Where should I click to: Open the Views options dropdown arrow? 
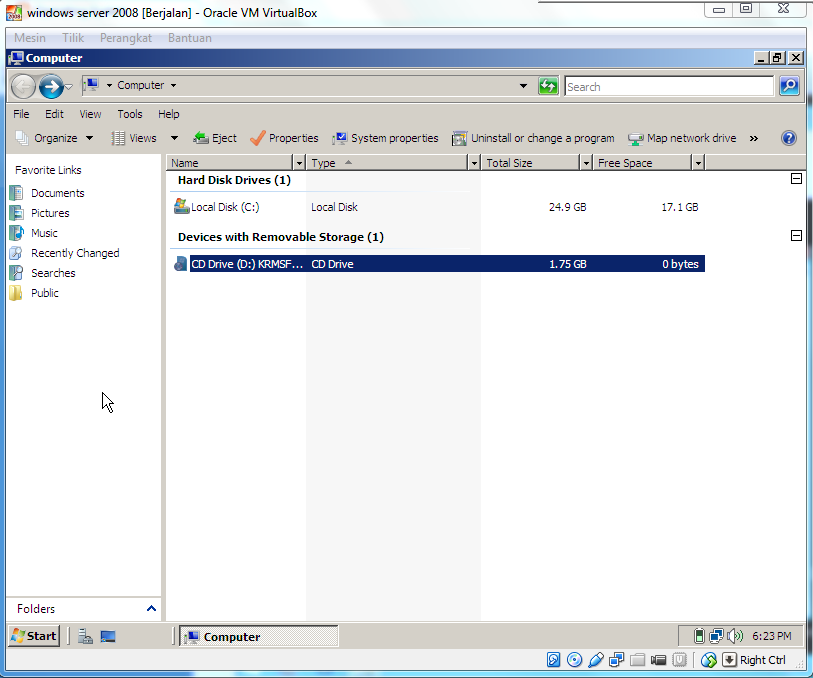[174, 138]
